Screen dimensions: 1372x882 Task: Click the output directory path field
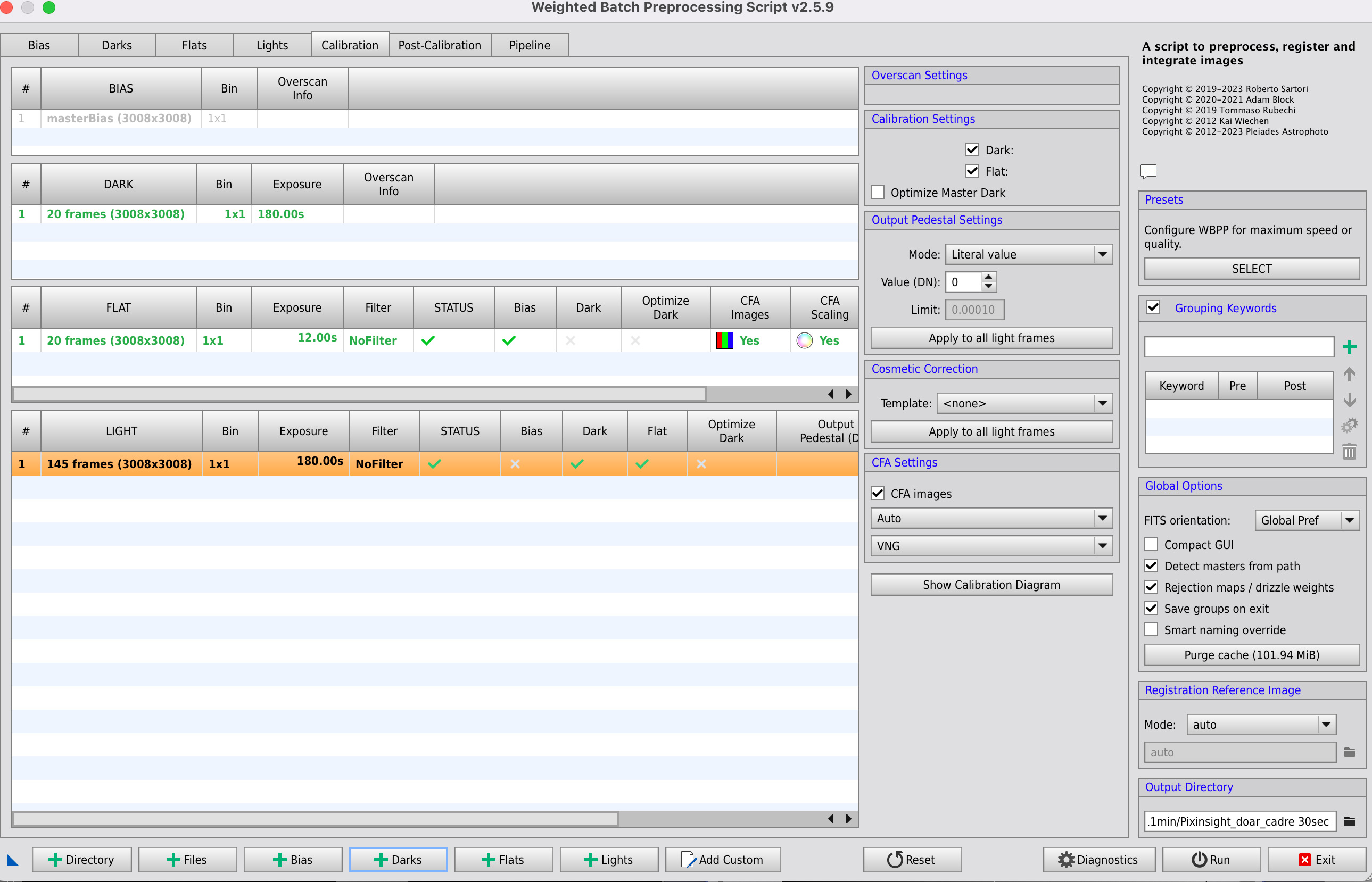click(1240, 821)
